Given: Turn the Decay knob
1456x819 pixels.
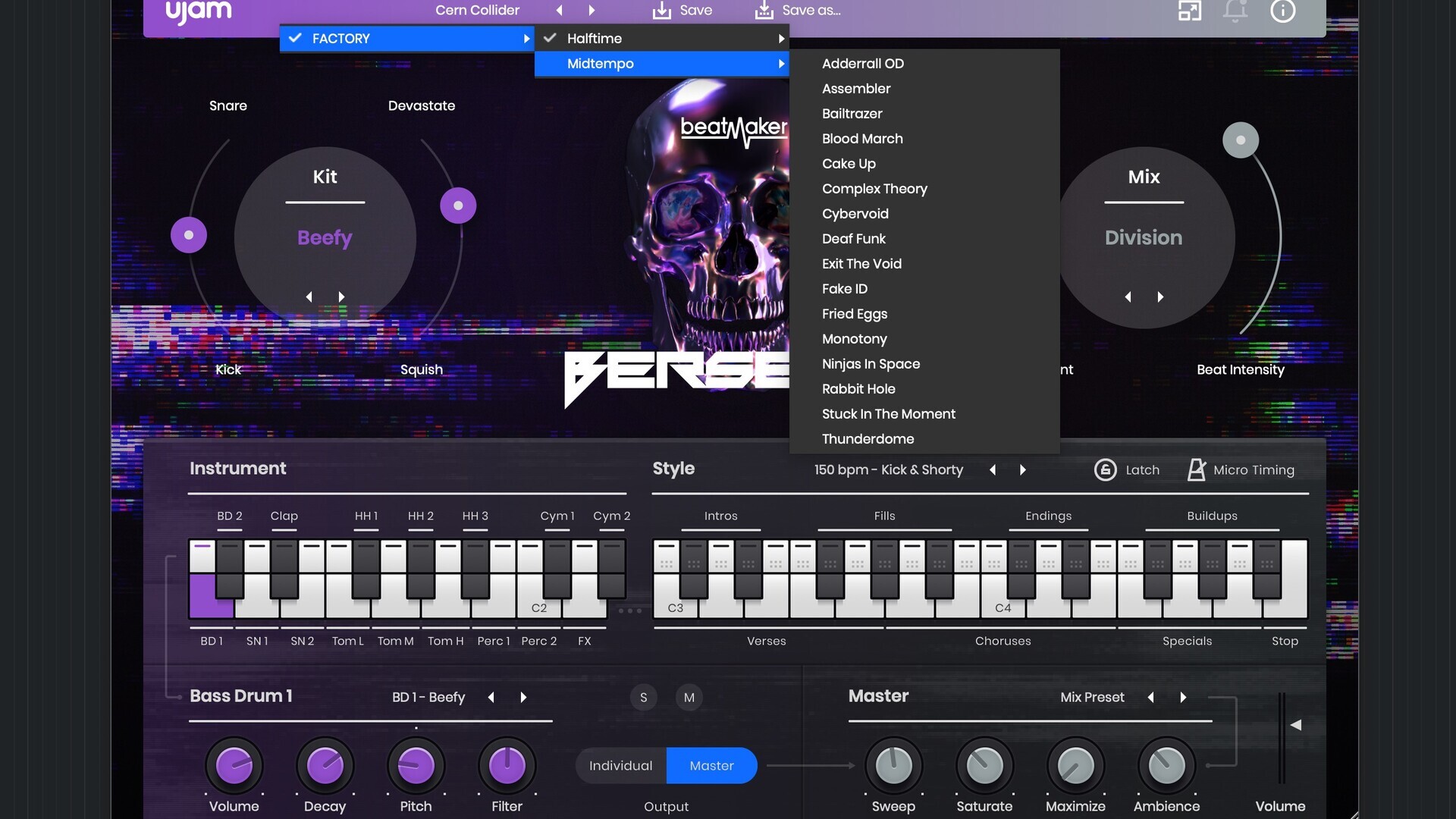Looking at the screenshot, I should point(325,766).
